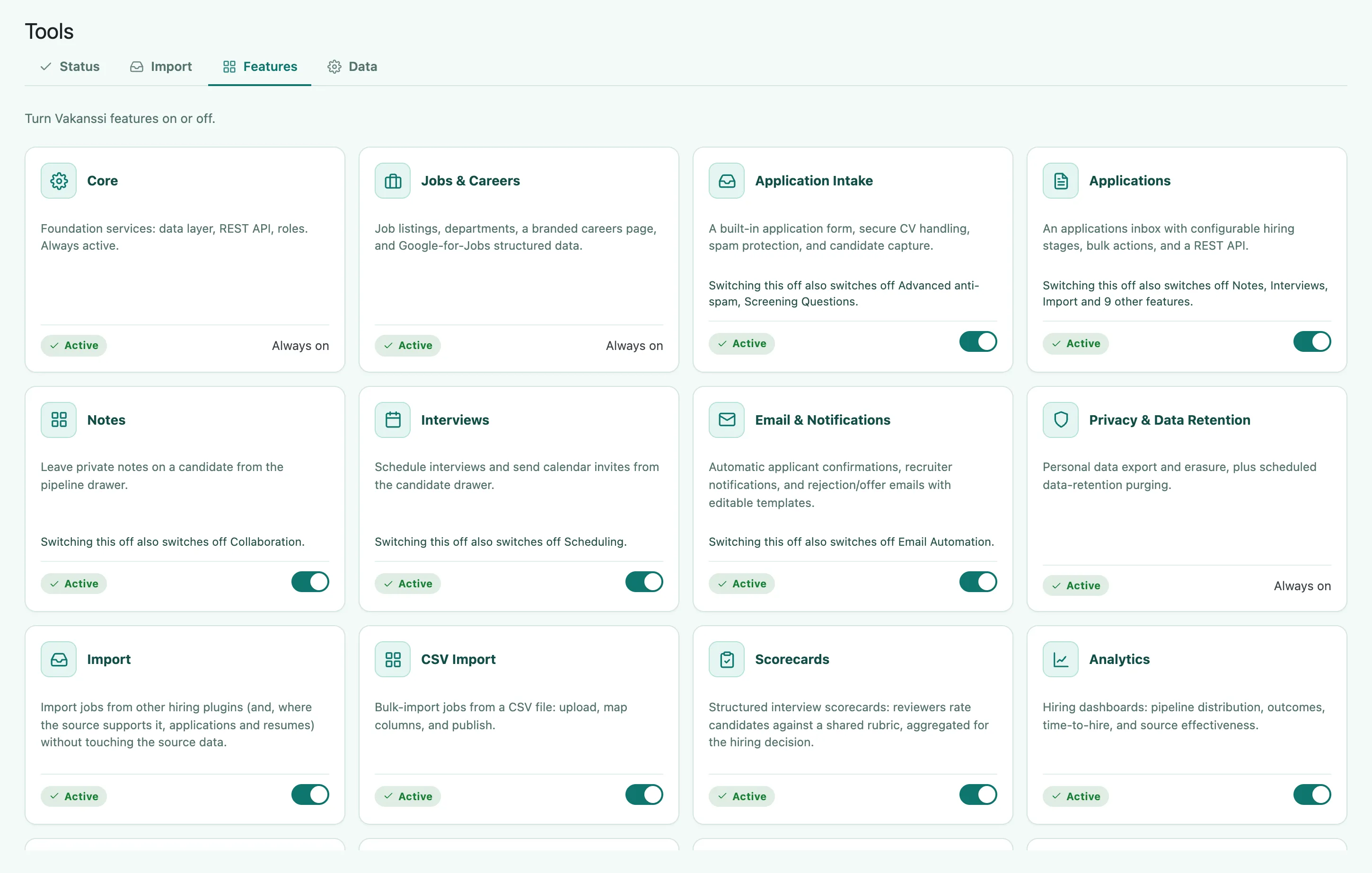
Task: Click the Analytics chart icon
Action: point(1060,659)
